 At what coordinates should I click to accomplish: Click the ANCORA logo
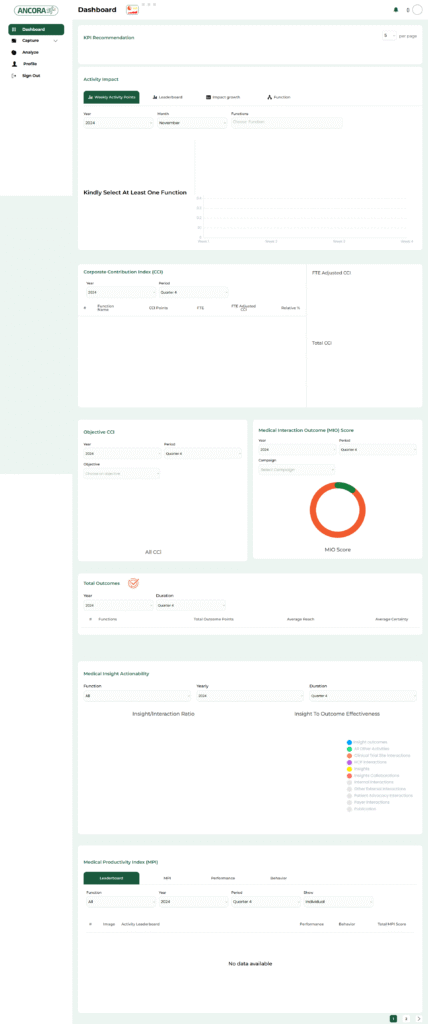[x=36, y=10]
